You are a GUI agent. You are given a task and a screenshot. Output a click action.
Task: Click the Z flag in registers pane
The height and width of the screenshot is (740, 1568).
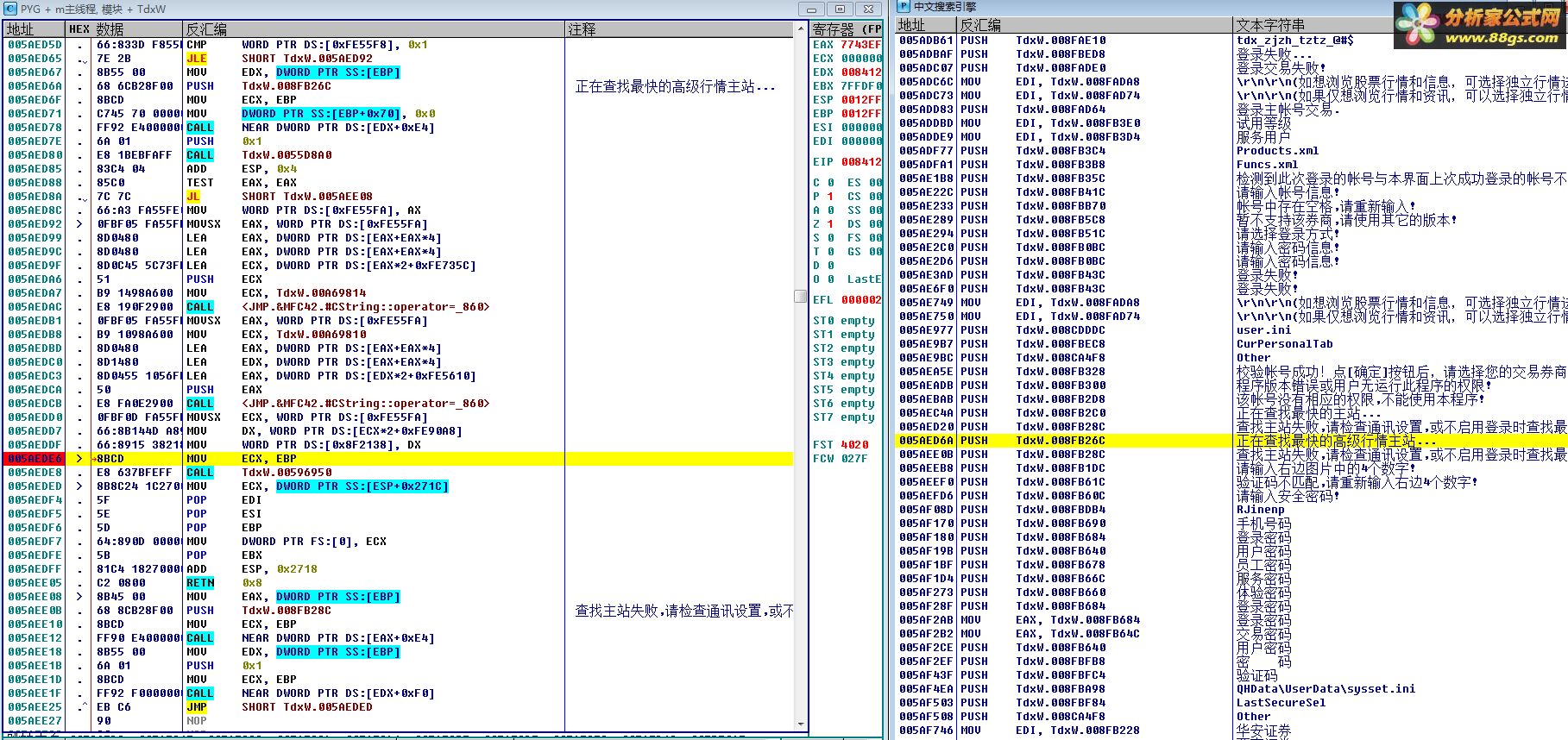(x=823, y=224)
